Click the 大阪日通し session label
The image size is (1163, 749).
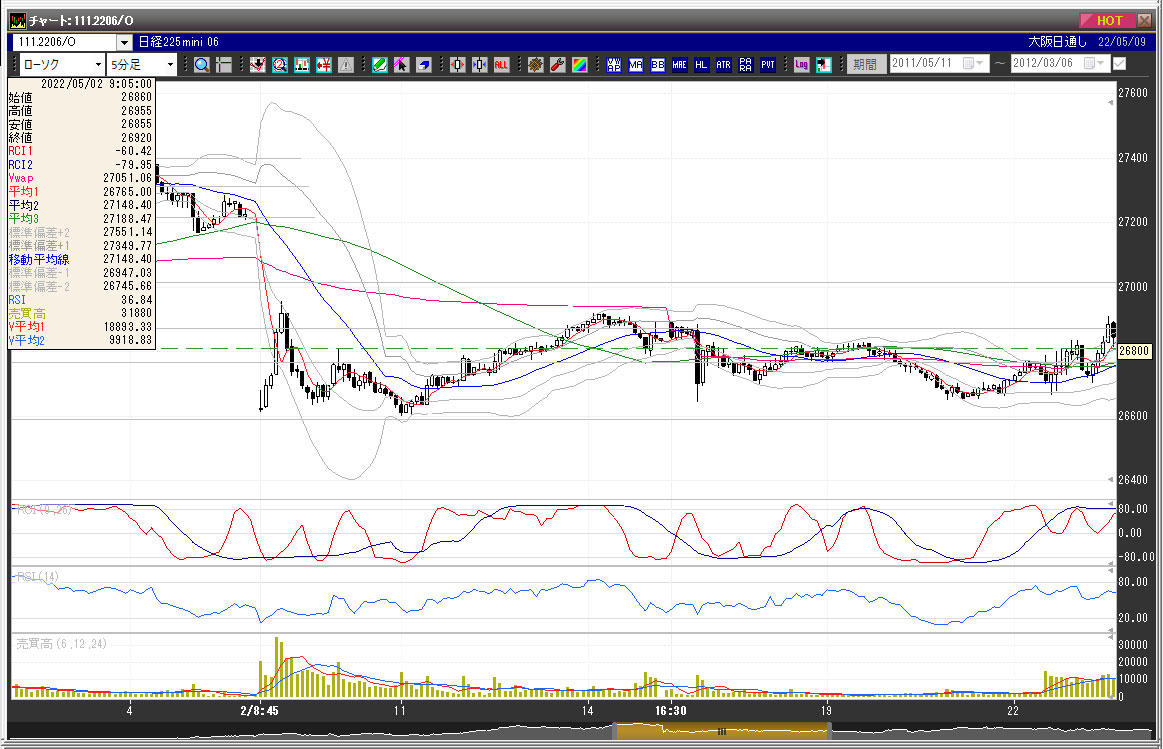[x=1058, y=42]
